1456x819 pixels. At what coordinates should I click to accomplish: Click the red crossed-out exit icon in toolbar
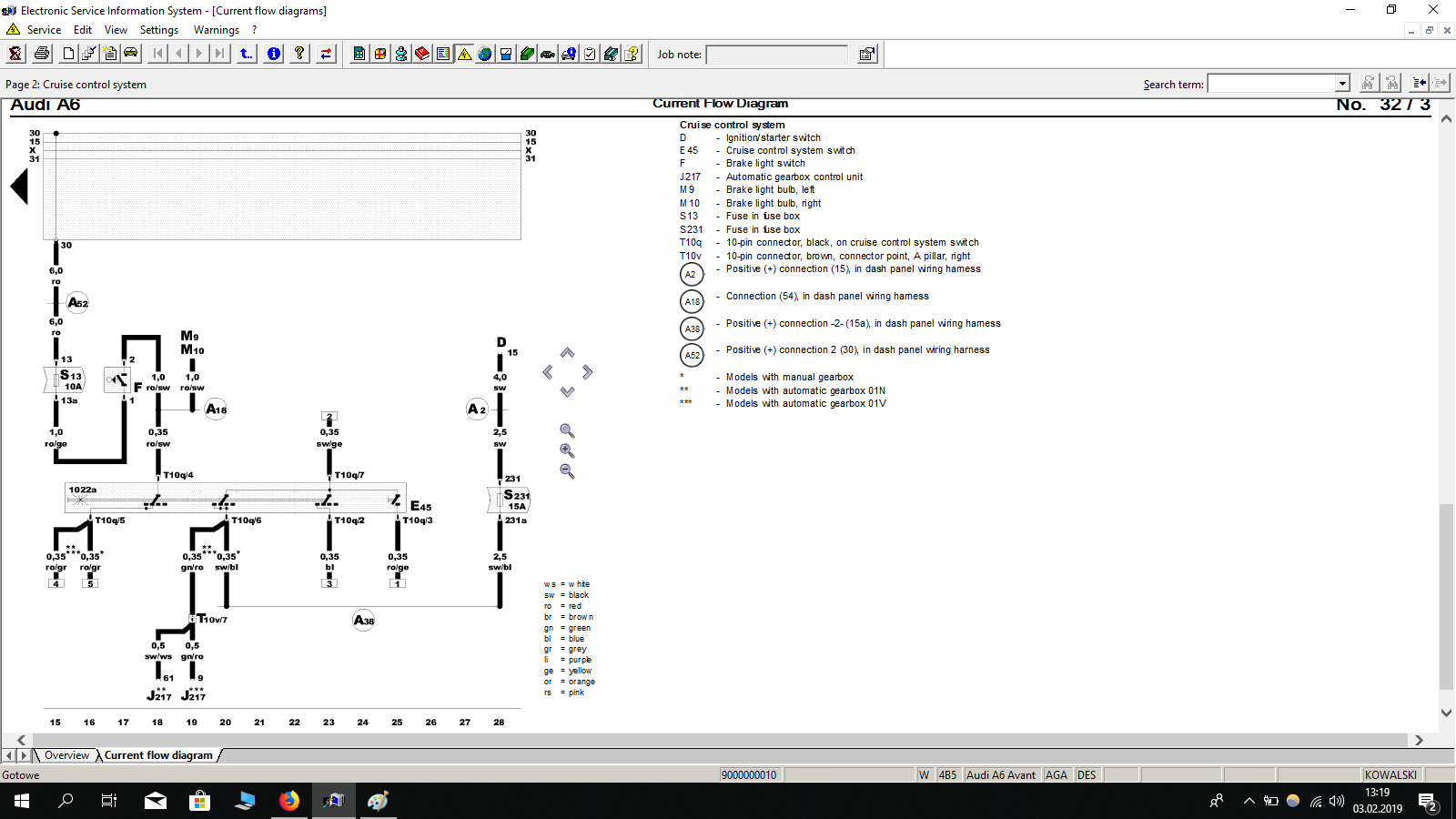click(15, 54)
